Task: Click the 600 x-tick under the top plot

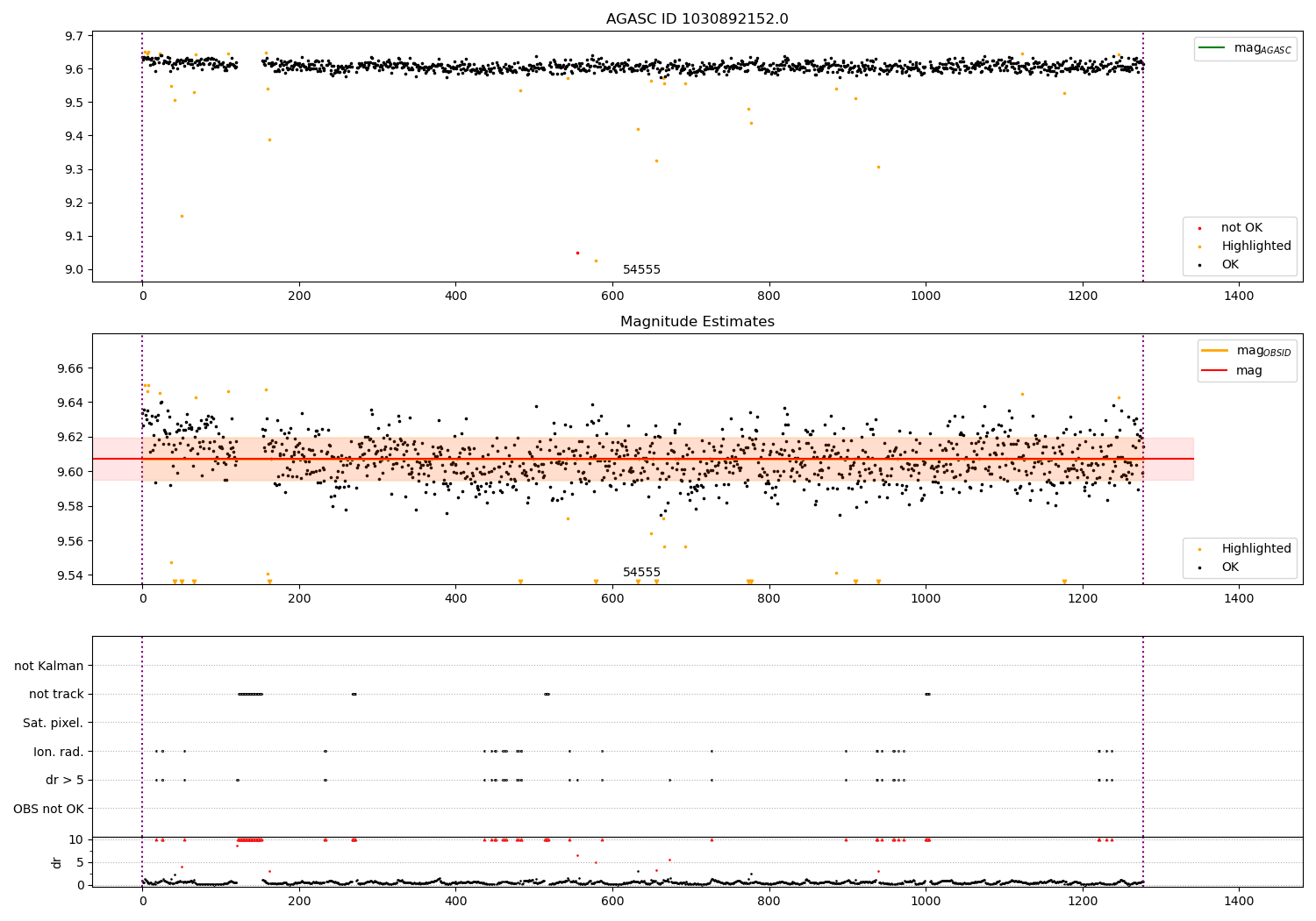Action: [x=612, y=296]
